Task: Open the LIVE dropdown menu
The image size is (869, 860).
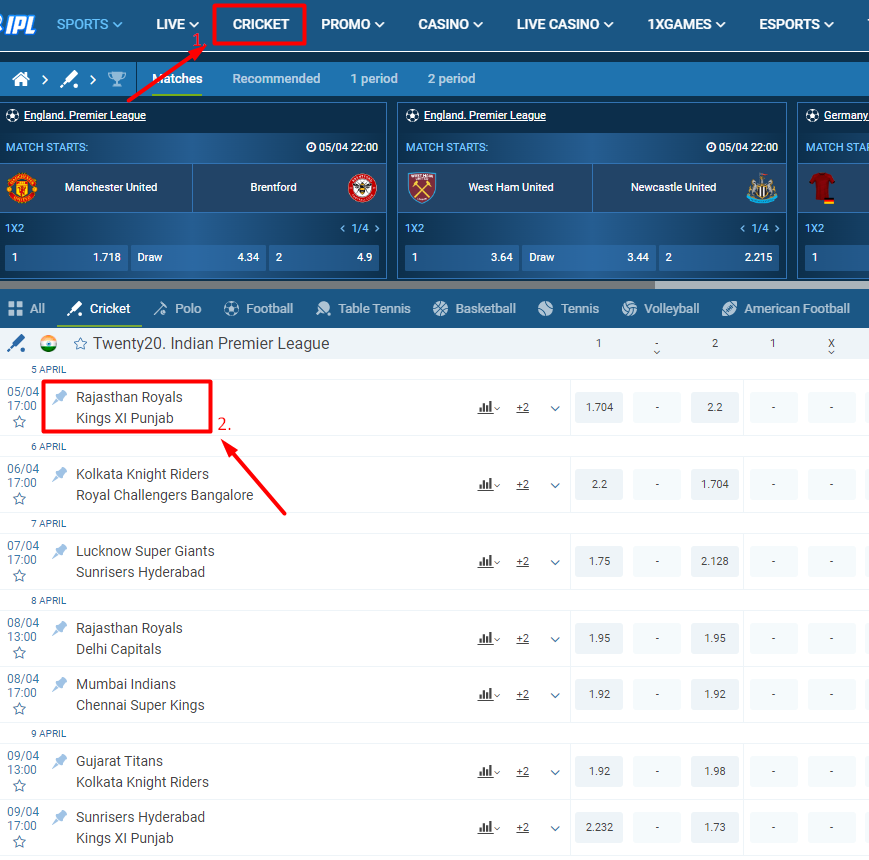Action: pyautogui.click(x=177, y=24)
